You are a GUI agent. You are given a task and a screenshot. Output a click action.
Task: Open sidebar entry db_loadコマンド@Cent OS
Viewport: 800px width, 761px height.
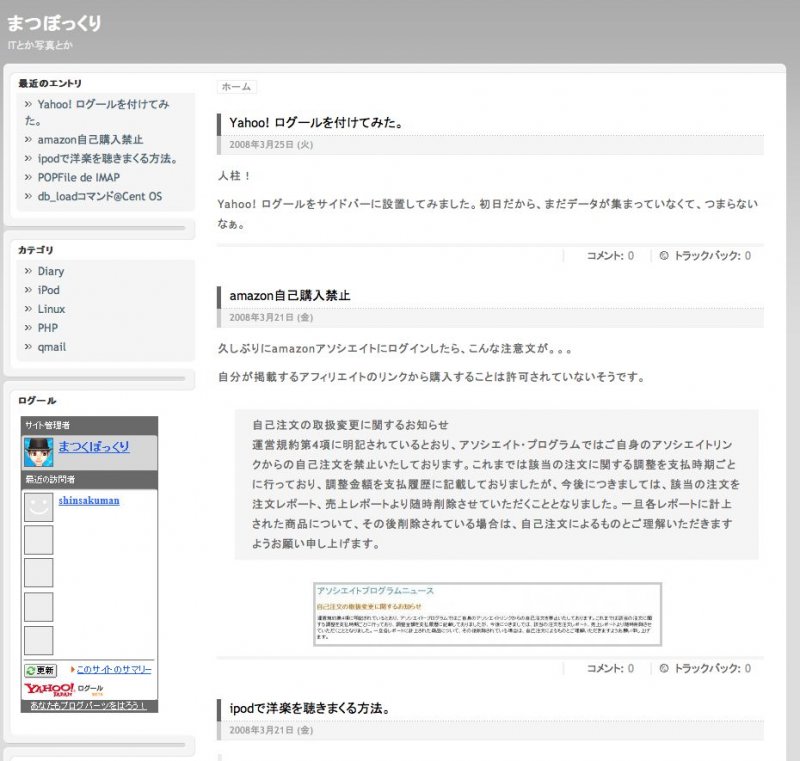point(99,196)
